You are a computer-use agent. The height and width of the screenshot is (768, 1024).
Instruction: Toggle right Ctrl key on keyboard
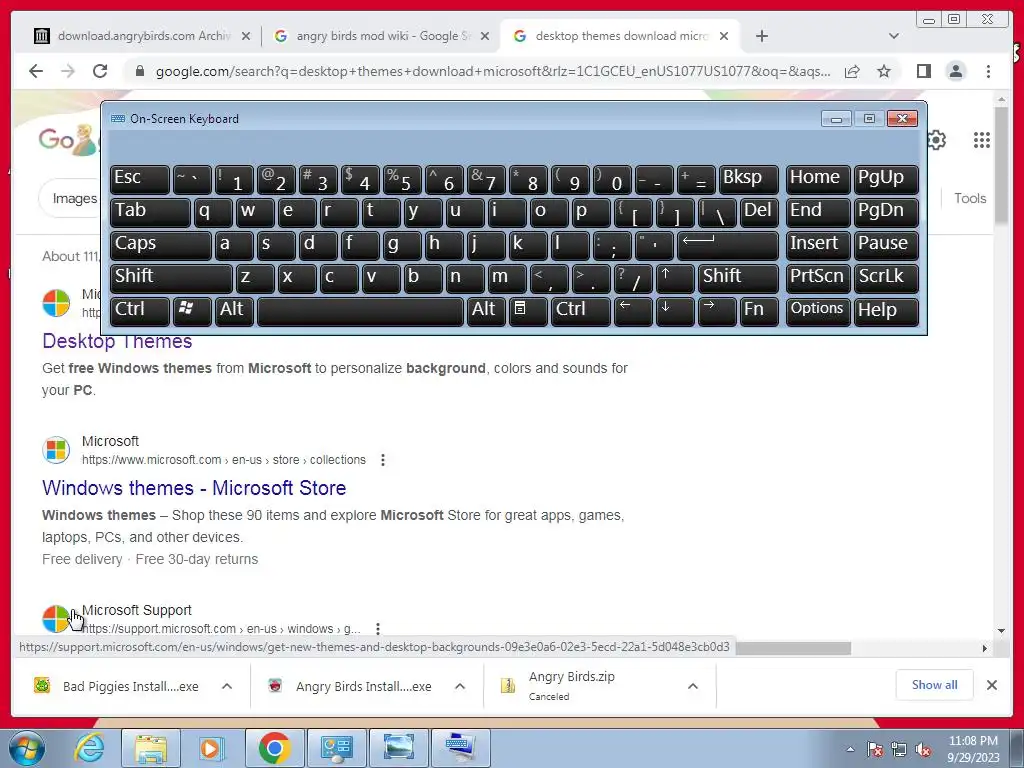tap(581, 311)
